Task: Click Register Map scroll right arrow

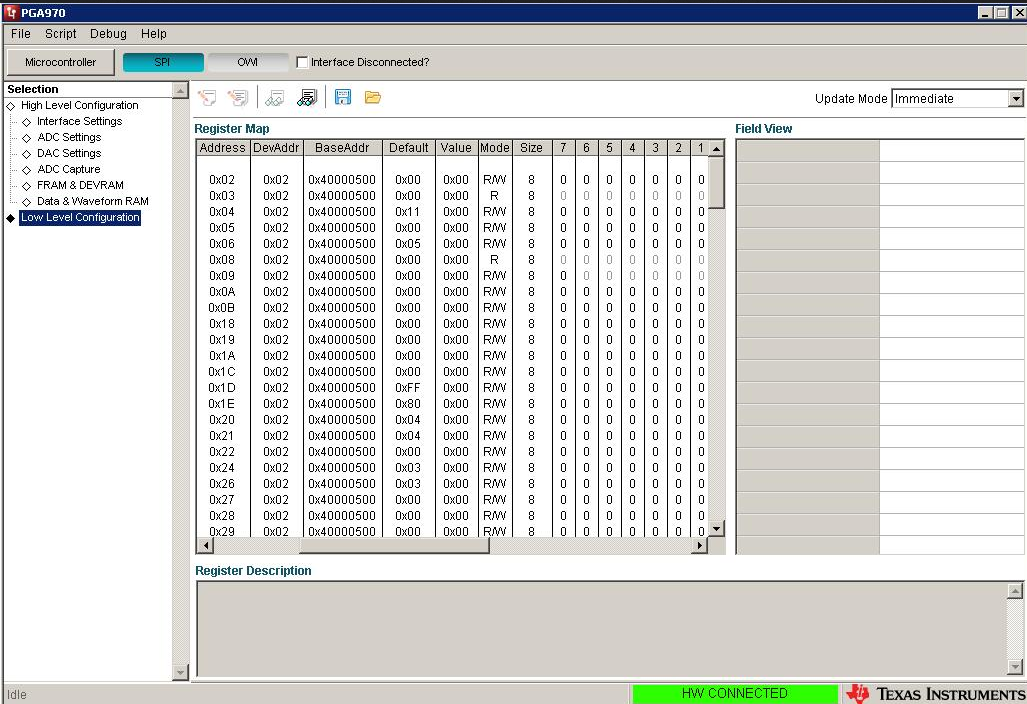Action: tap(700, 545)
